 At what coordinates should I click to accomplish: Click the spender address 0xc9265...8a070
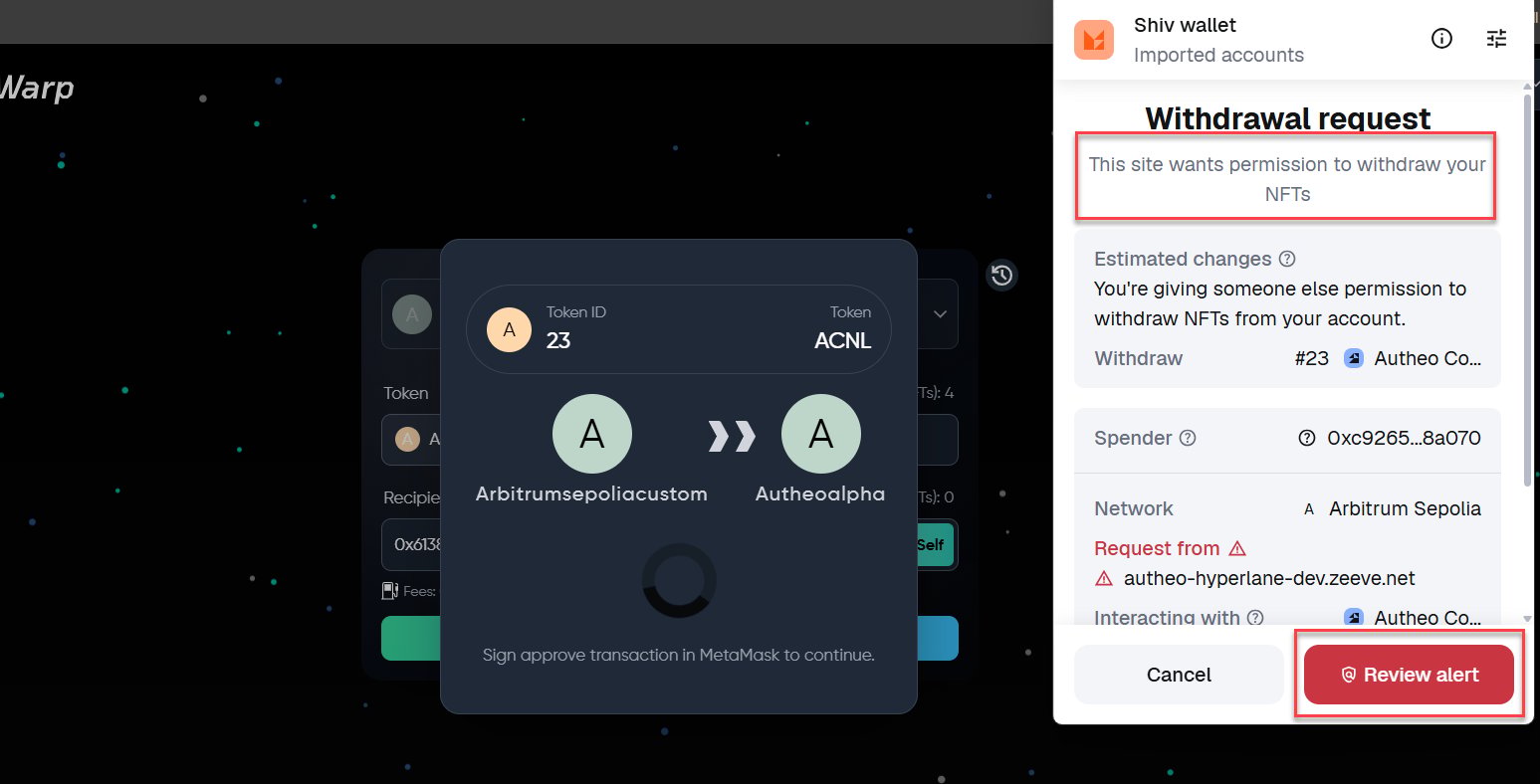tap(1404, 438)
